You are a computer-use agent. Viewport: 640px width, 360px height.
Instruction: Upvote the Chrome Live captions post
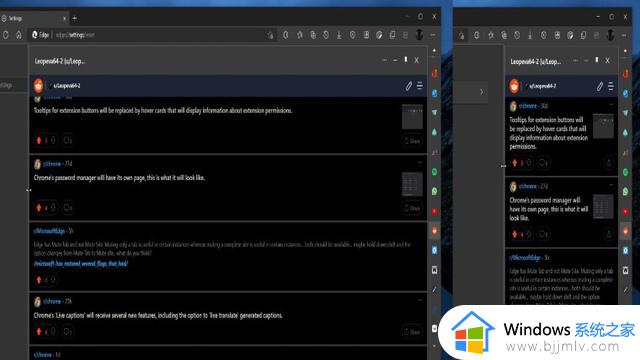39,331
